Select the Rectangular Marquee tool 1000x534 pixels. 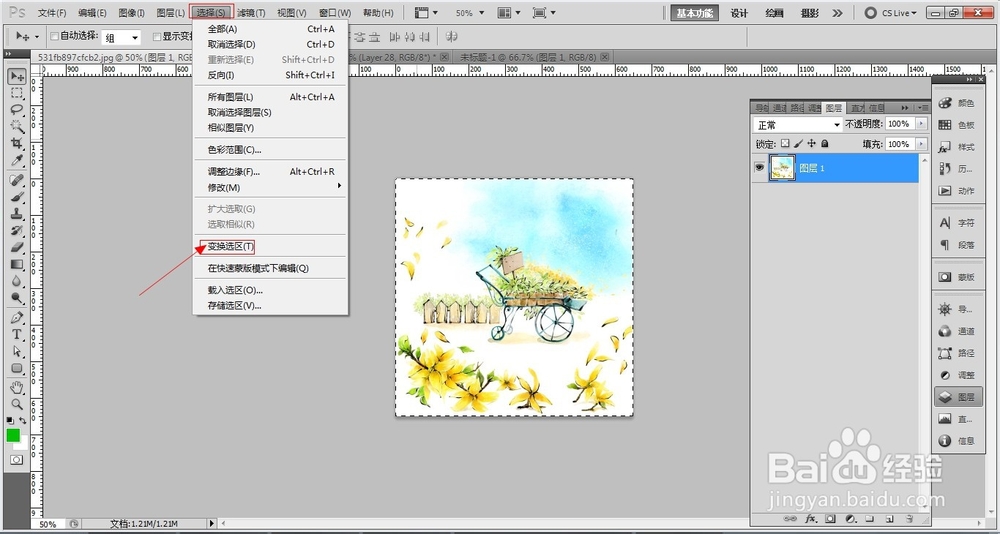click(17, 93)
